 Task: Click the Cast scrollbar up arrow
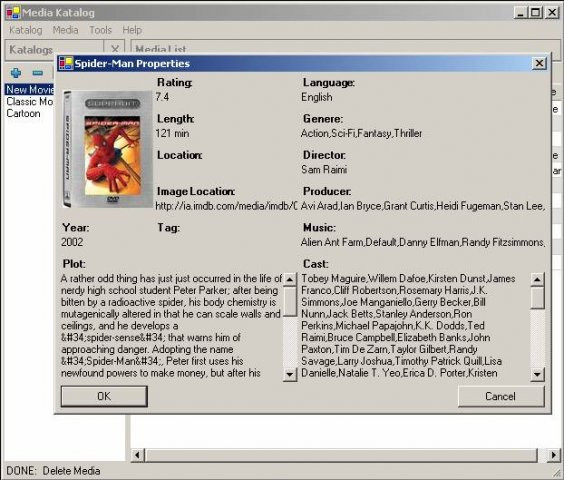537,279
